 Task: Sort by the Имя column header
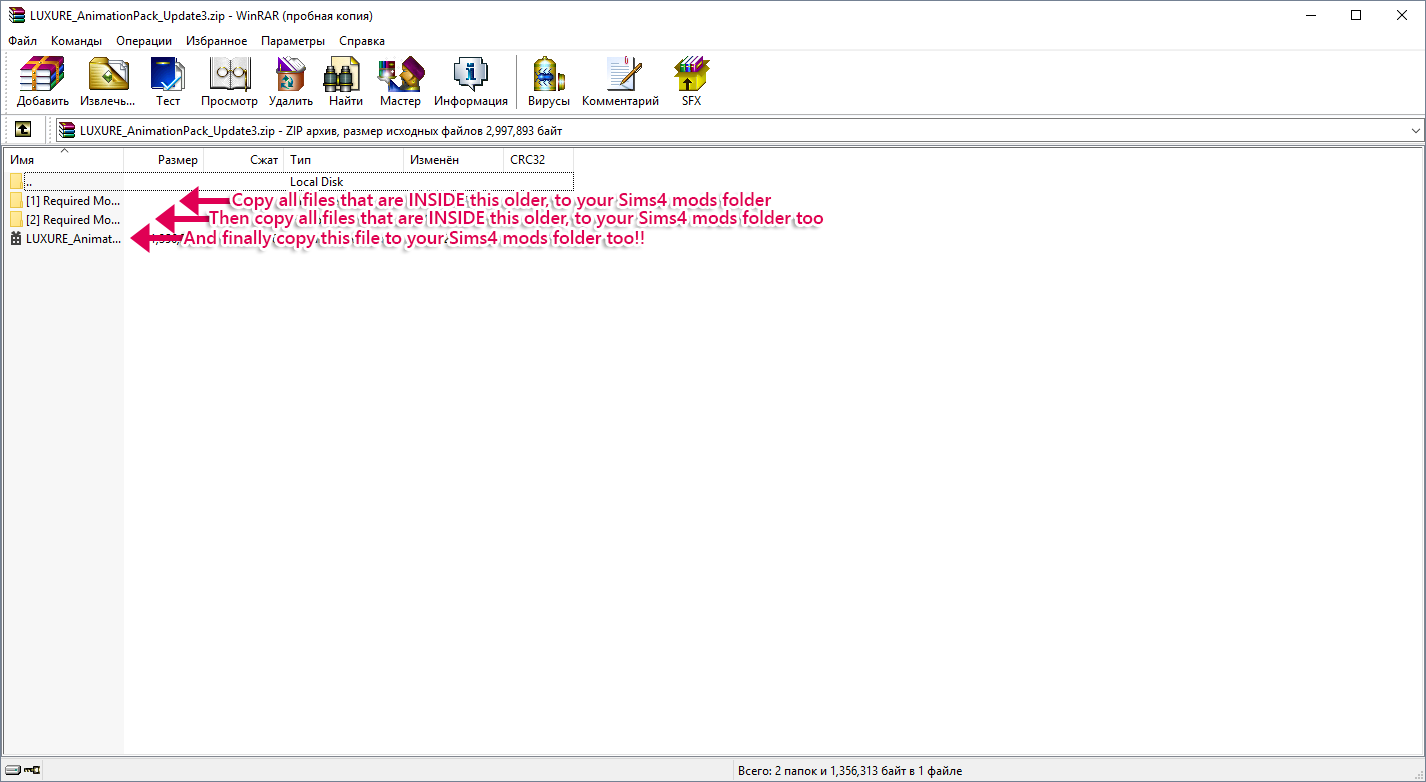click(64, 160)
